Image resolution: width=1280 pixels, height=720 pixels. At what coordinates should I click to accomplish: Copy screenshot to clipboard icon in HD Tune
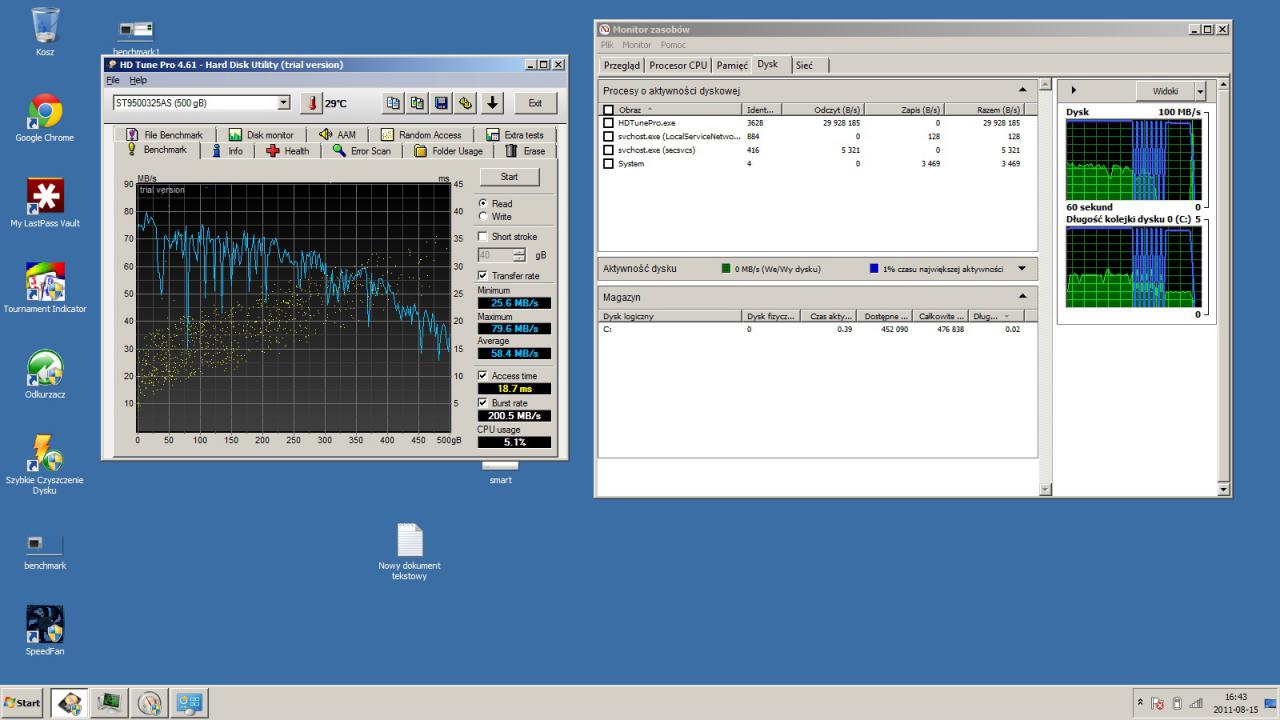coord(417,103)
